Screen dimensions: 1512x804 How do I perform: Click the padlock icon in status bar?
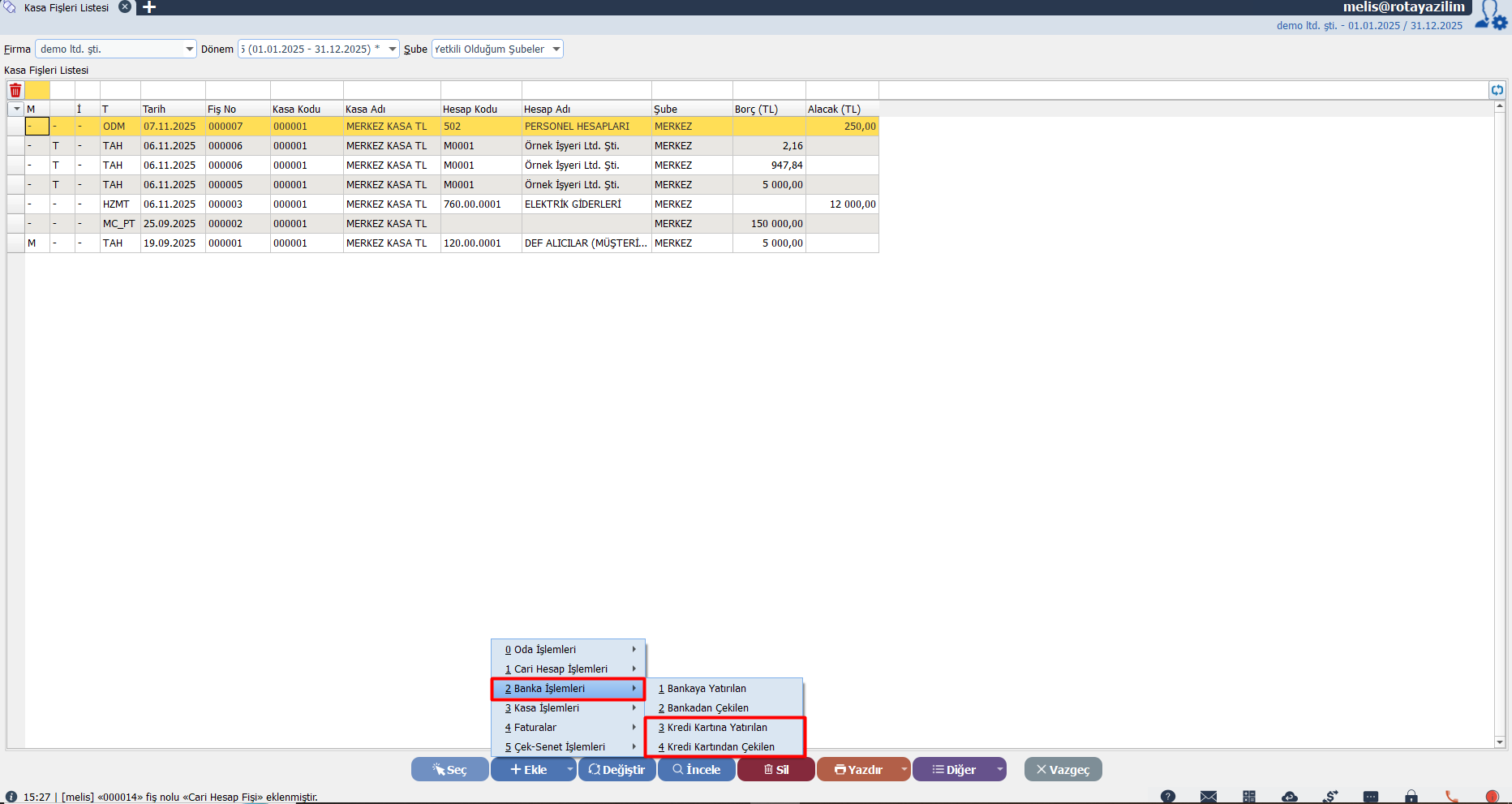tap(1411, 797)
